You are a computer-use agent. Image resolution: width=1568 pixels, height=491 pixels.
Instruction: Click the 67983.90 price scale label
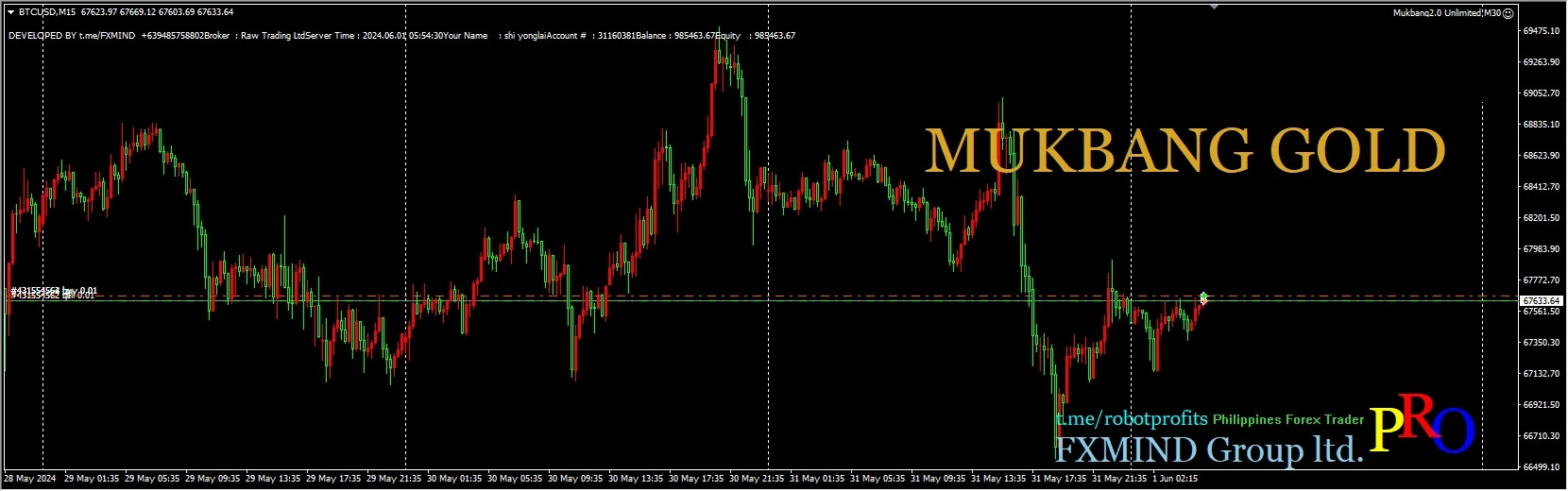1542,249
